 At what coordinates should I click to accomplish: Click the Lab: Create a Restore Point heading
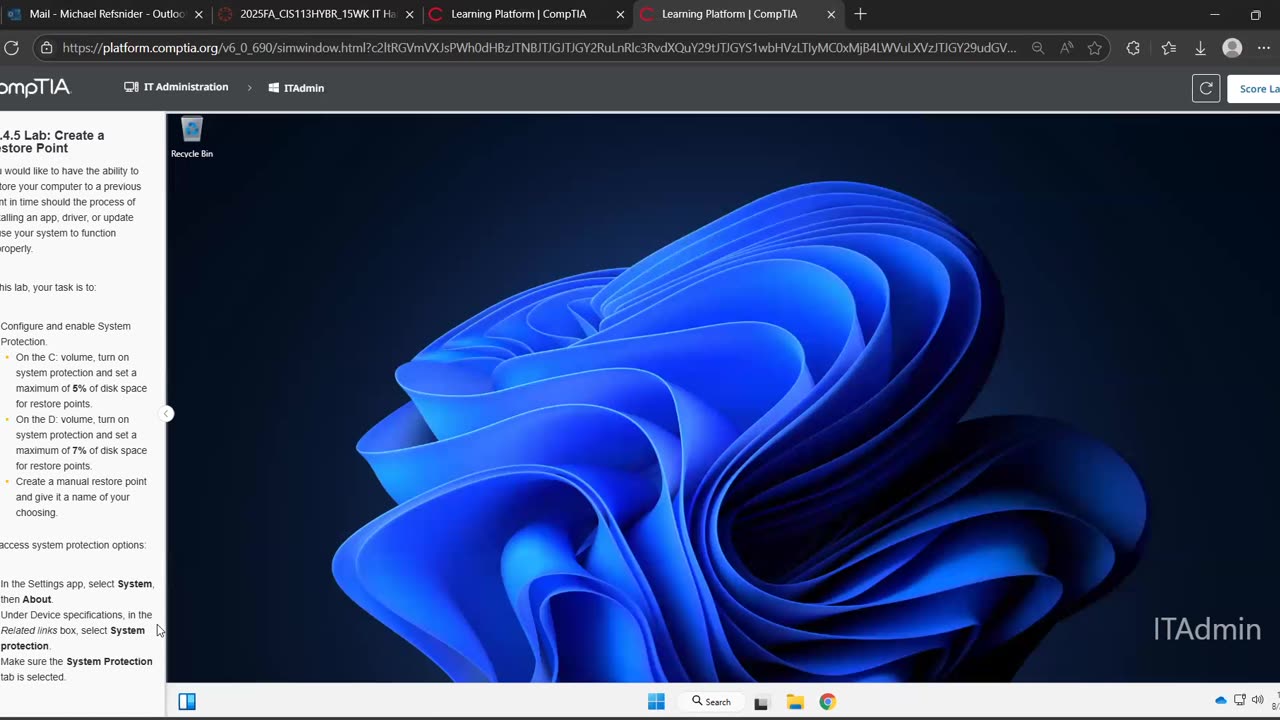click(52, 142)
